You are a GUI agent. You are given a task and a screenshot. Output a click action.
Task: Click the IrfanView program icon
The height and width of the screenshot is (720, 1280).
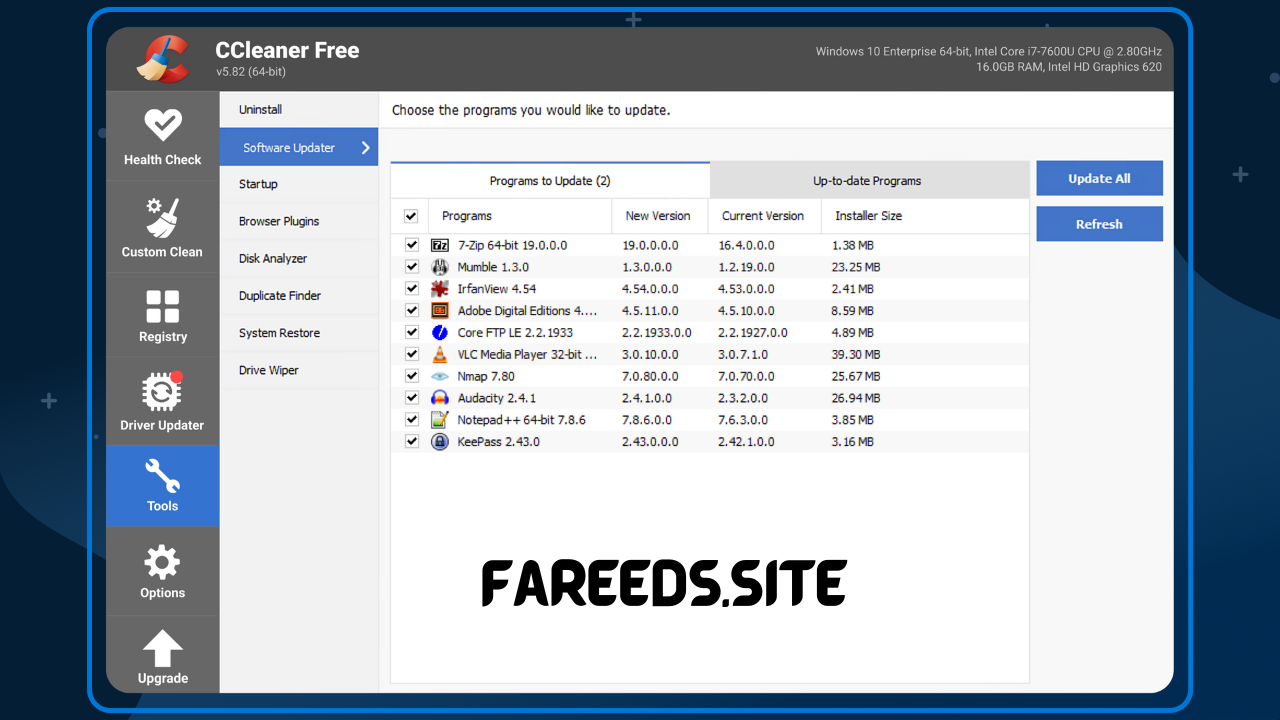click(440, 289)
